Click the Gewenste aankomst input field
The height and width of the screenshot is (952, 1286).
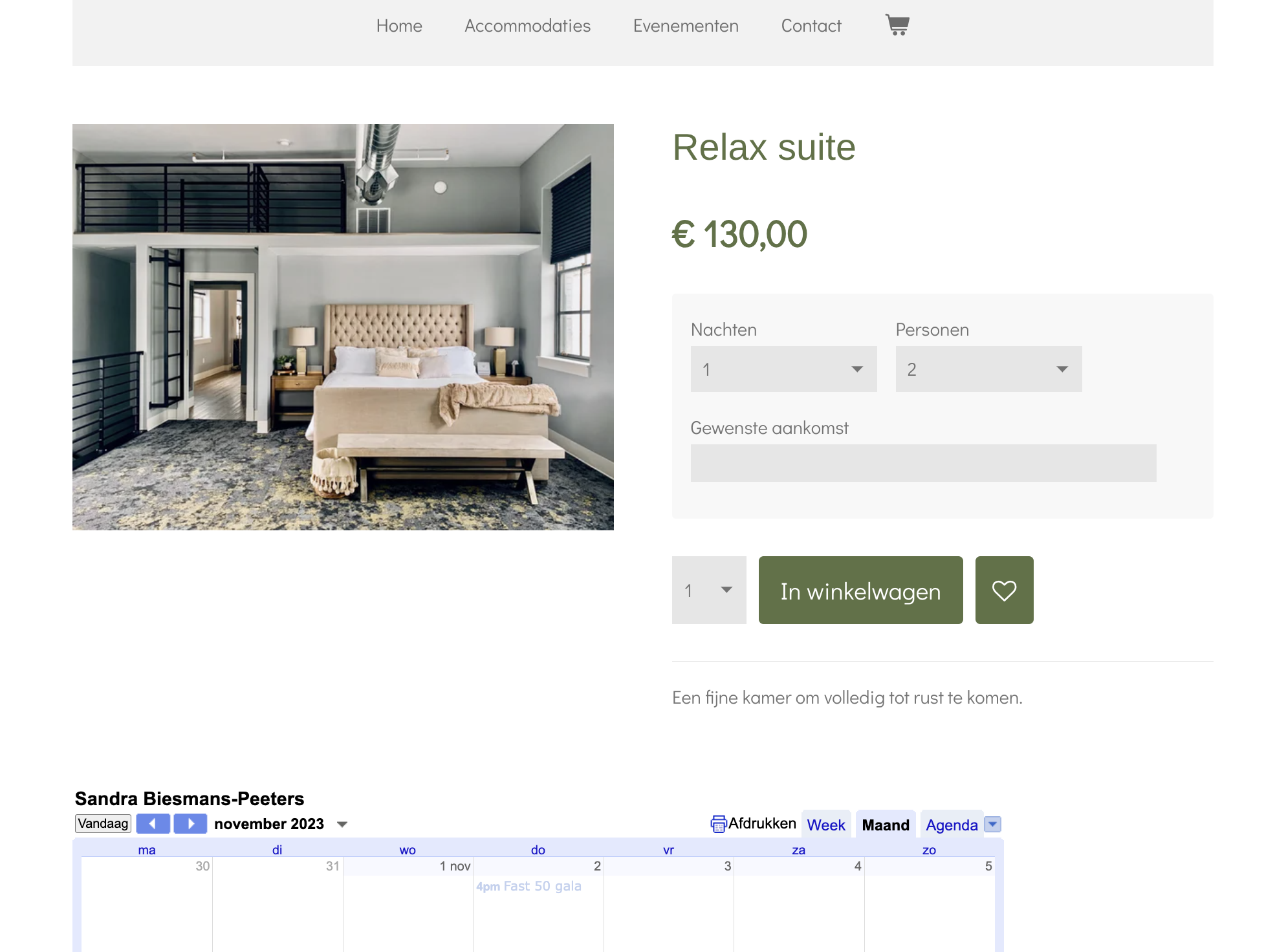click(923, 462)
